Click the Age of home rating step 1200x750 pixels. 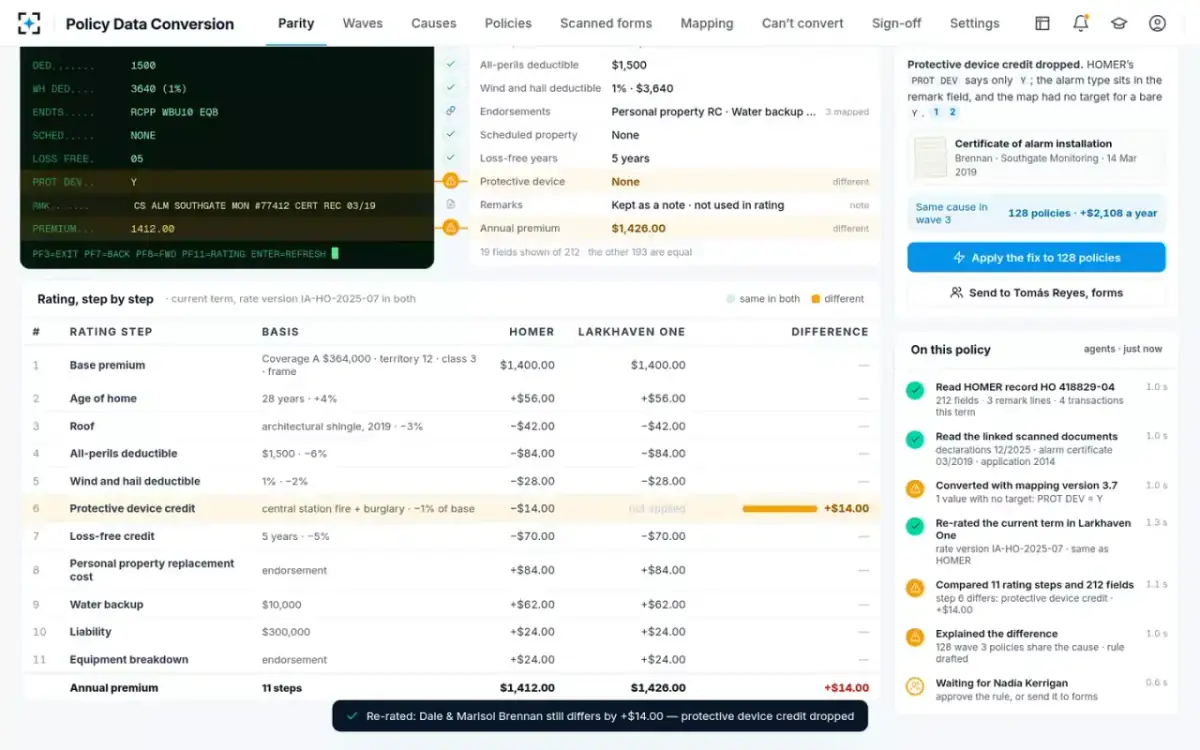[451, 398]
